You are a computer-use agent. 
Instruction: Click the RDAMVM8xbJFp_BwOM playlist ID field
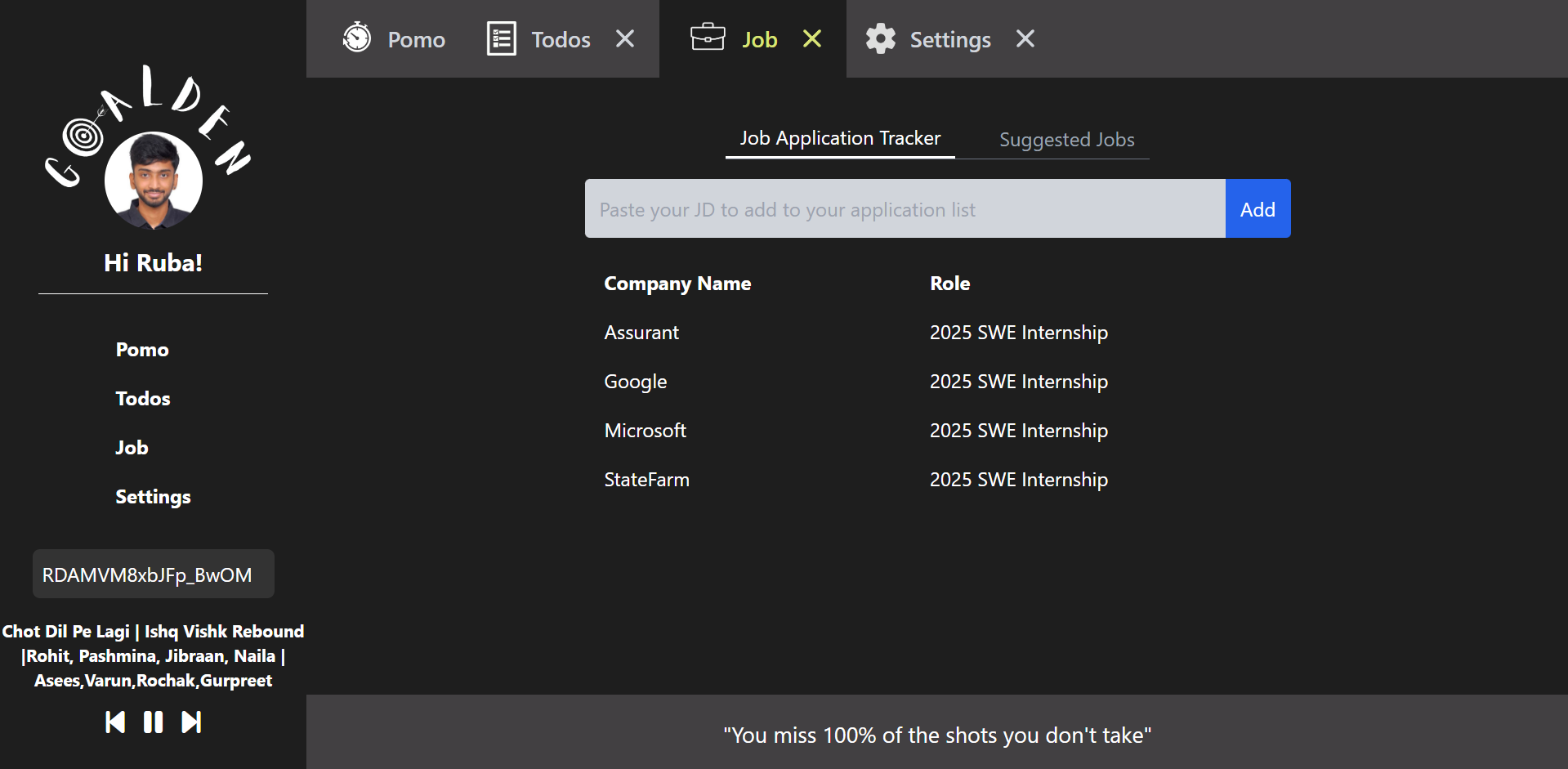point(154,574)
